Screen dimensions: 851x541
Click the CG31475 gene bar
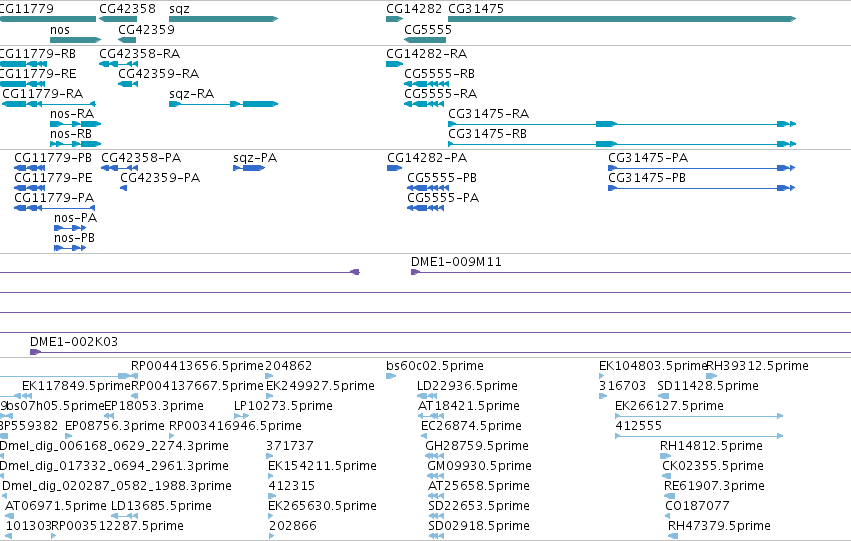[622, 19]
